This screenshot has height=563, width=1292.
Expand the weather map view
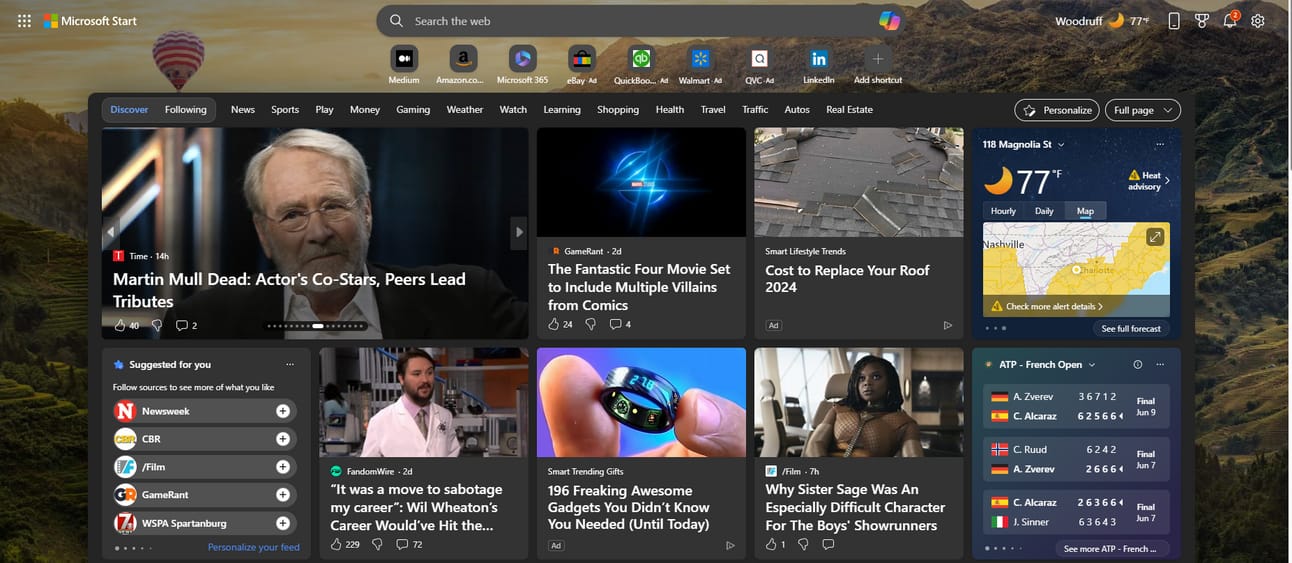(x=1155, y=237)
